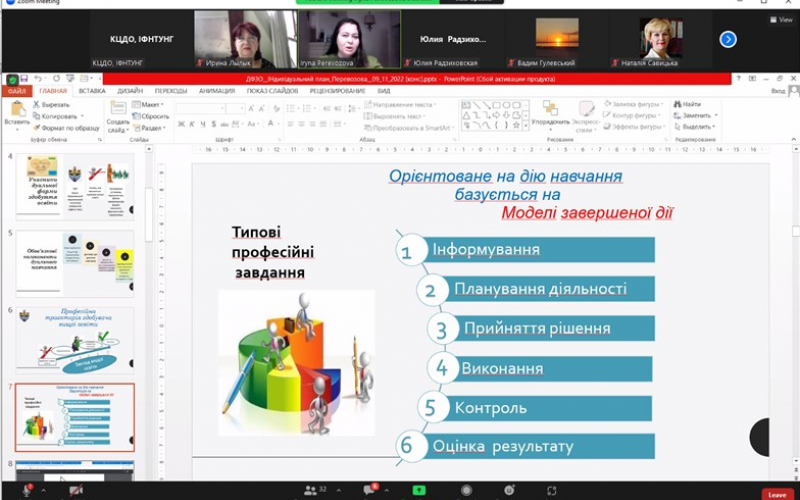800x500 pixels.
Task: Redo the last action in the quick access toolbar
Action: 56,79
